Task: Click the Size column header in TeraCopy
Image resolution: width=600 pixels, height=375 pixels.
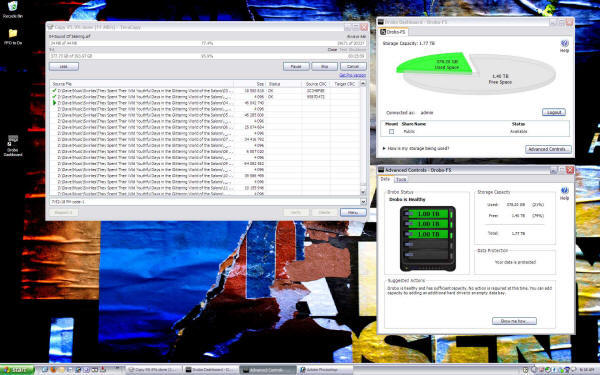Action: 249,84
